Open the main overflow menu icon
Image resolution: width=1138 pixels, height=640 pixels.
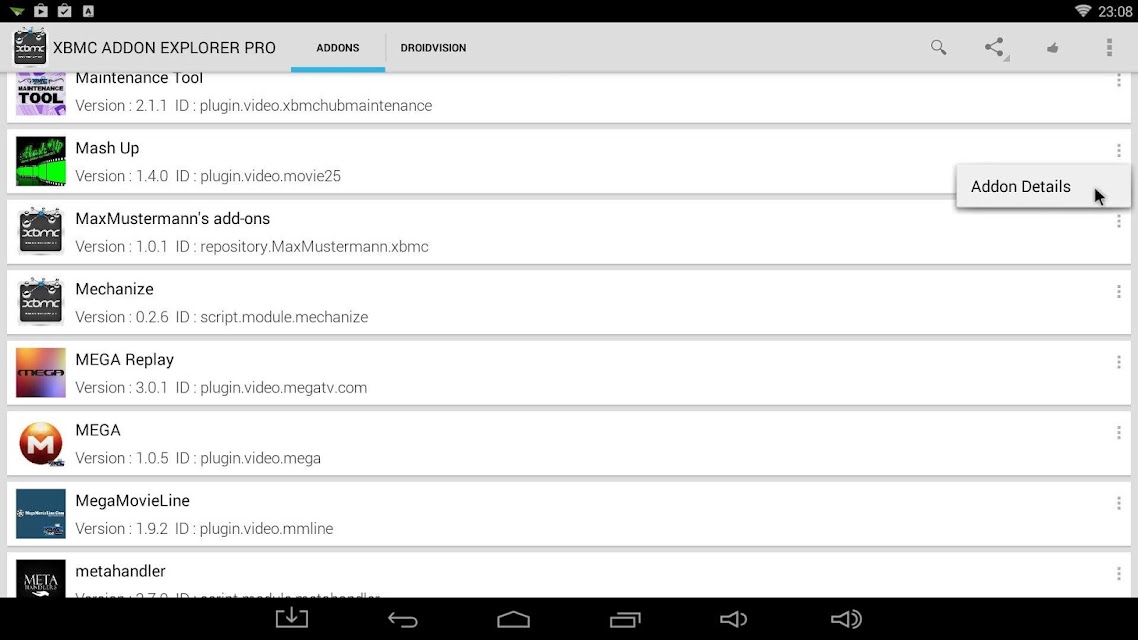(x=1109, y=48)
